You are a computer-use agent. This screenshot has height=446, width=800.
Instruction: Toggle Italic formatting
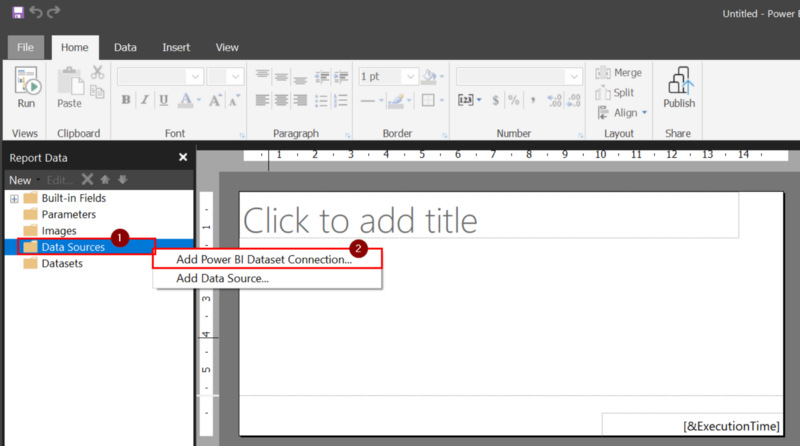[x=145, y=100]
